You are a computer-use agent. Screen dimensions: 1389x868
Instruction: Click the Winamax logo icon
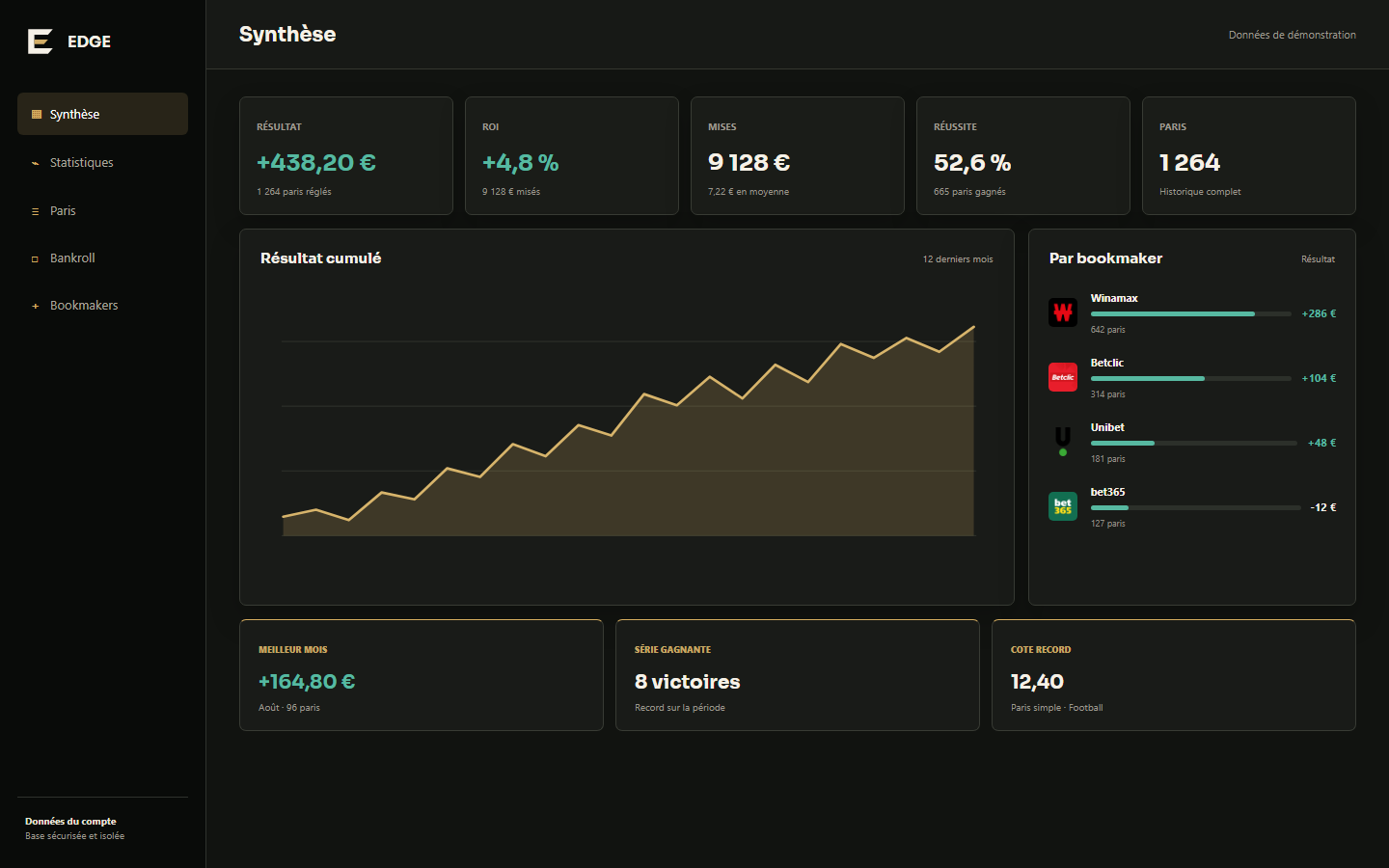tap(1063, 312)
